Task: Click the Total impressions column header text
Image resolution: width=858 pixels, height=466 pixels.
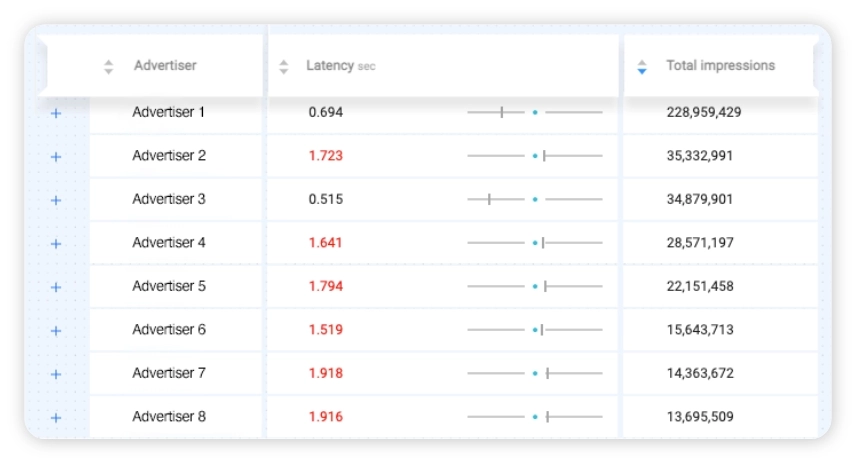Action: click(720, 66)
